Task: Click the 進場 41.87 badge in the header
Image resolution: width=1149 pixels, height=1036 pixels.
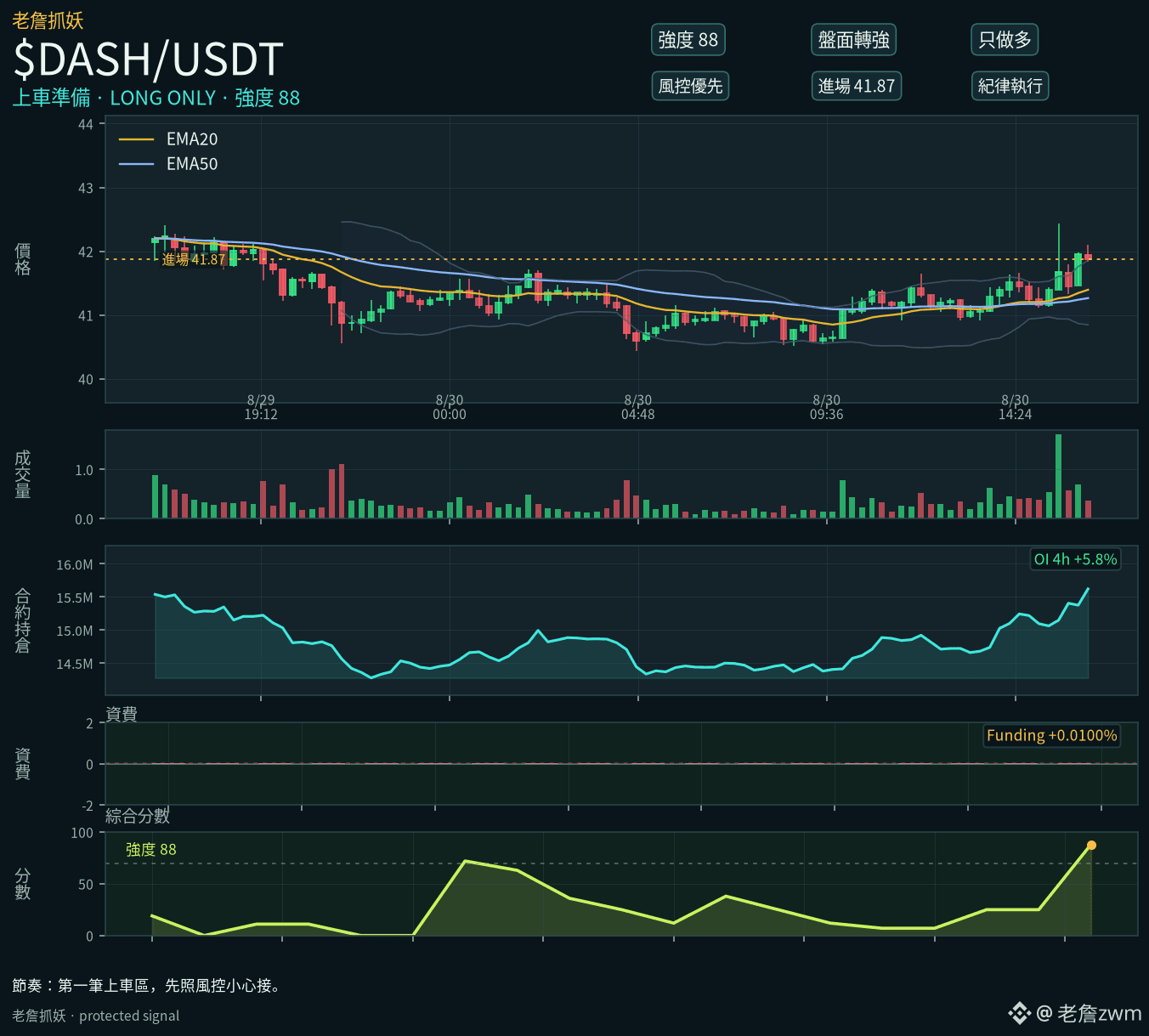Action: [857, 86]
